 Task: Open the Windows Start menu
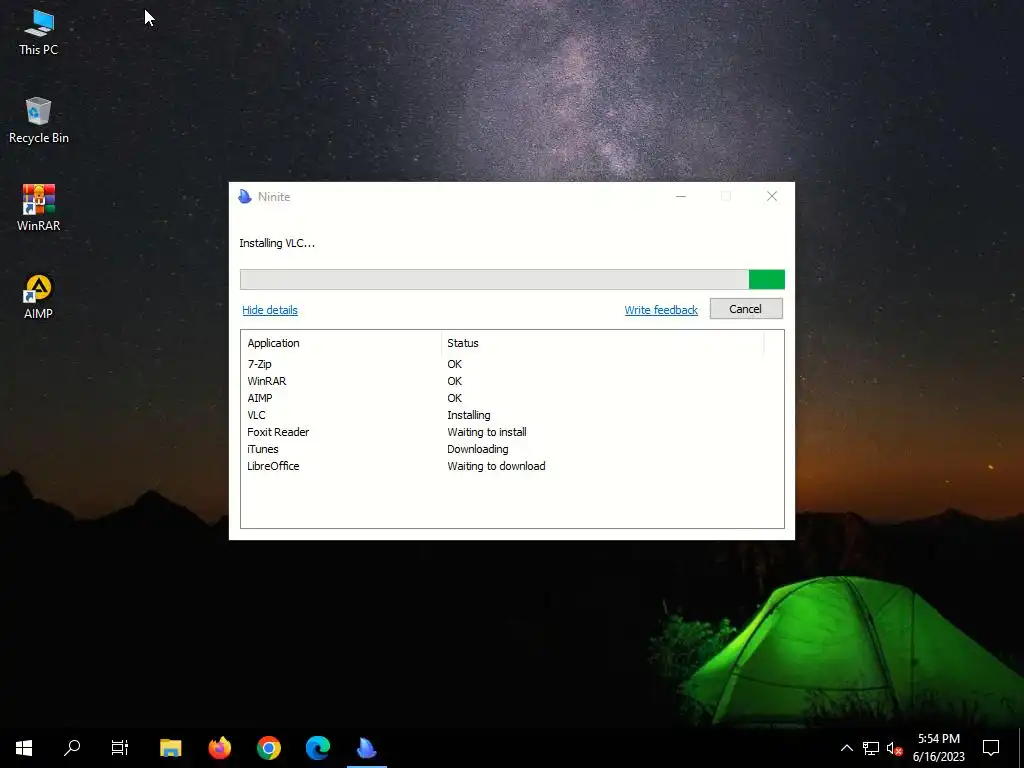[x=24, y=748]
